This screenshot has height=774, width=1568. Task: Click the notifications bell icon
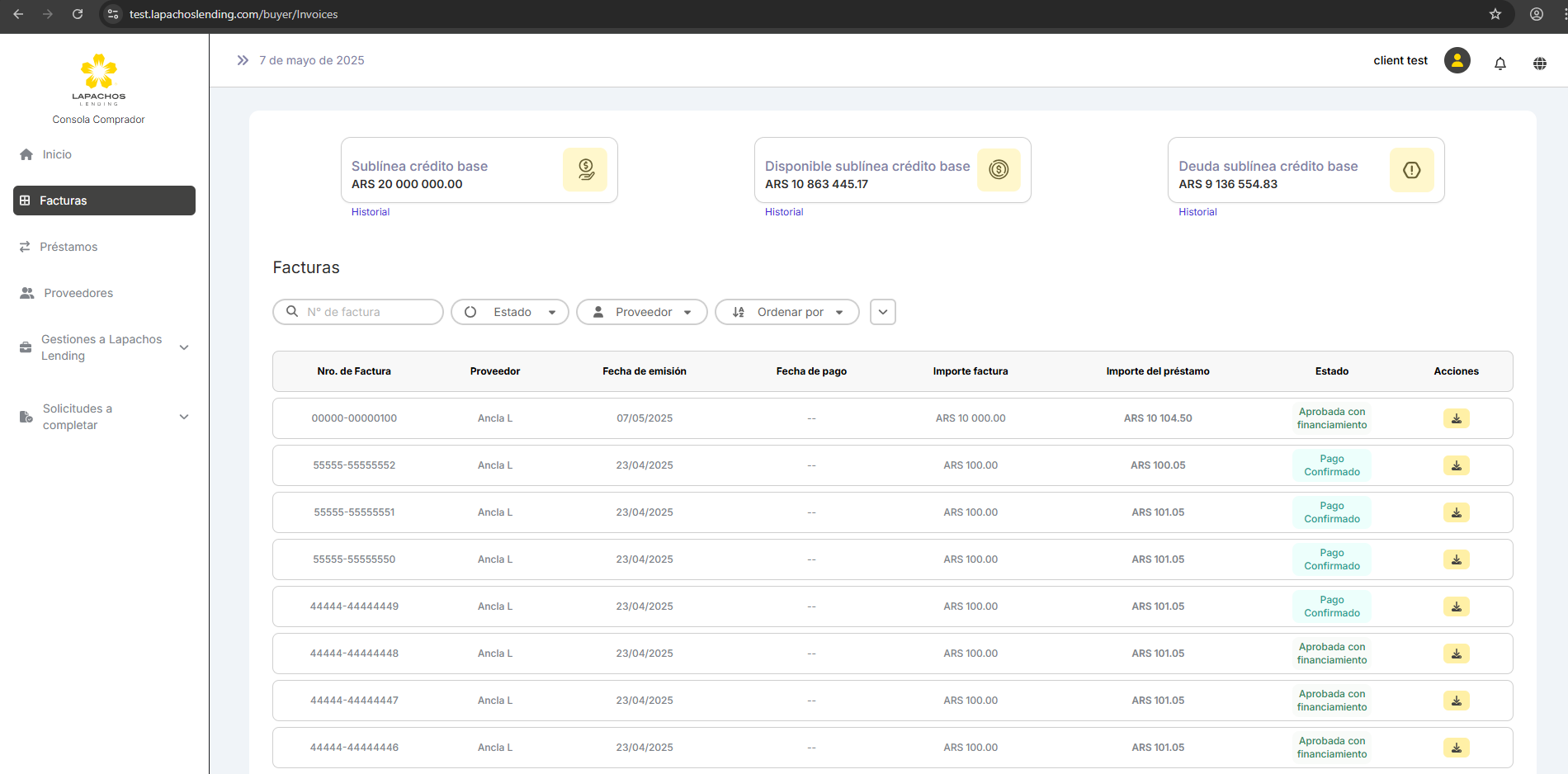(1500, 64)
